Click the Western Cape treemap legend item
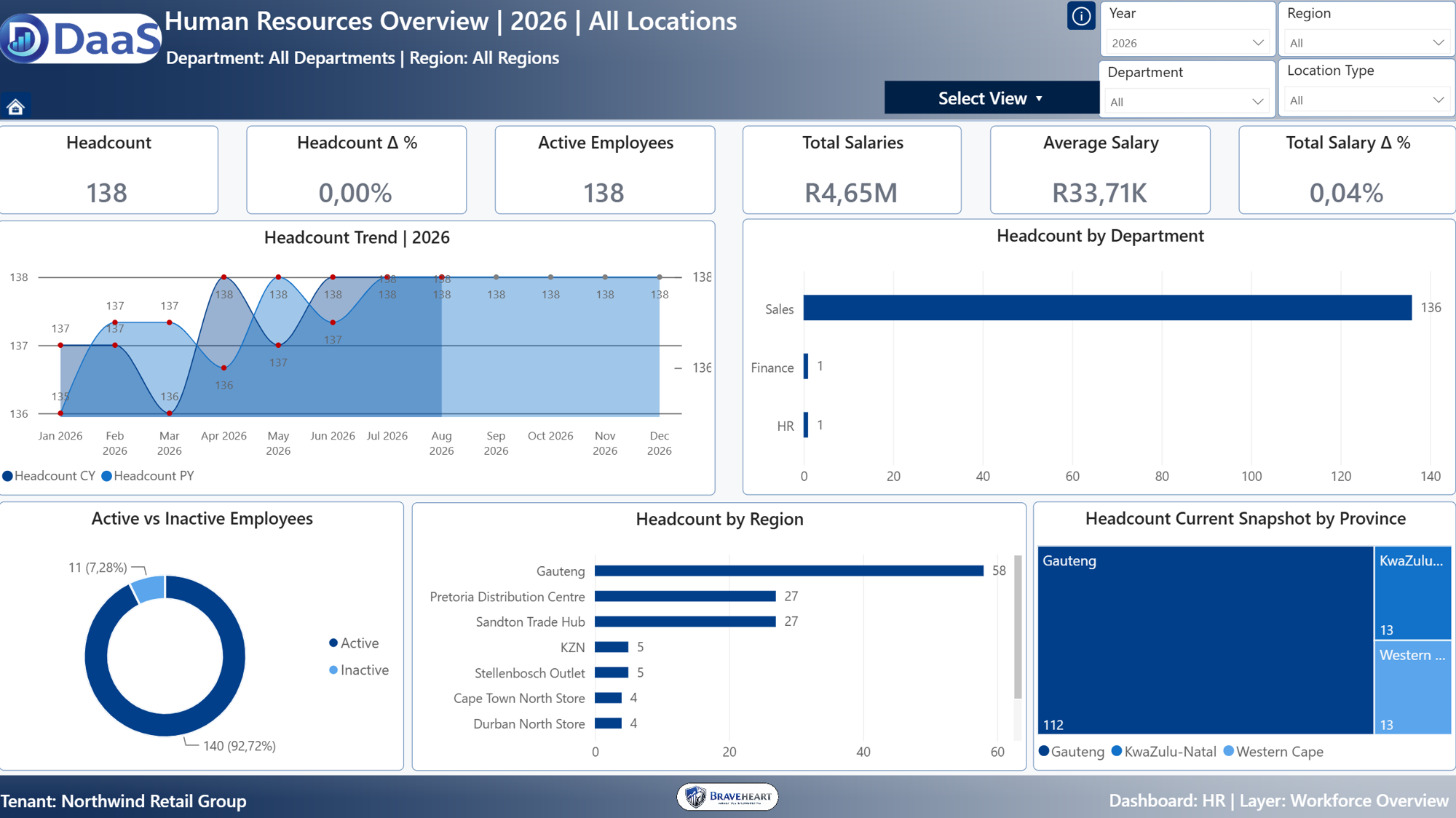The width and height of the screenshot is (1456, 818). pos(1274,752)
